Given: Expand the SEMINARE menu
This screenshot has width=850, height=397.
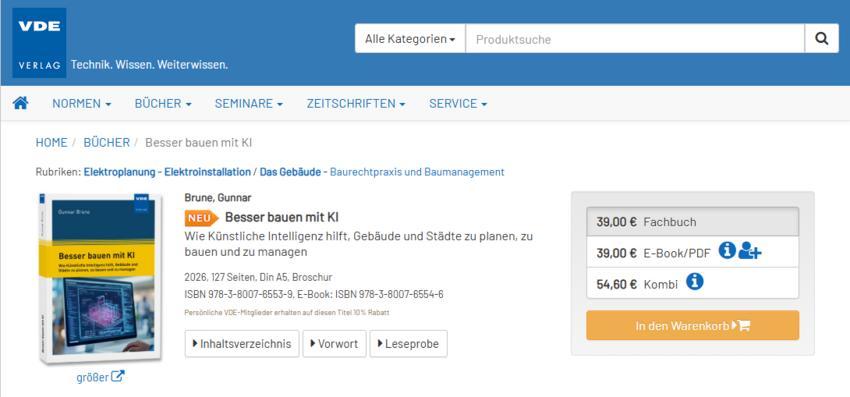Looking at the screenshot, I should [248, 104].
